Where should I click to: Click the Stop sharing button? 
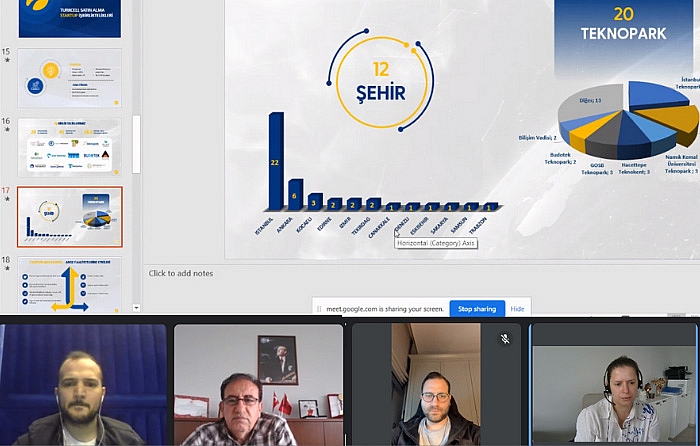pyautogui.click(x=477, y=308)
